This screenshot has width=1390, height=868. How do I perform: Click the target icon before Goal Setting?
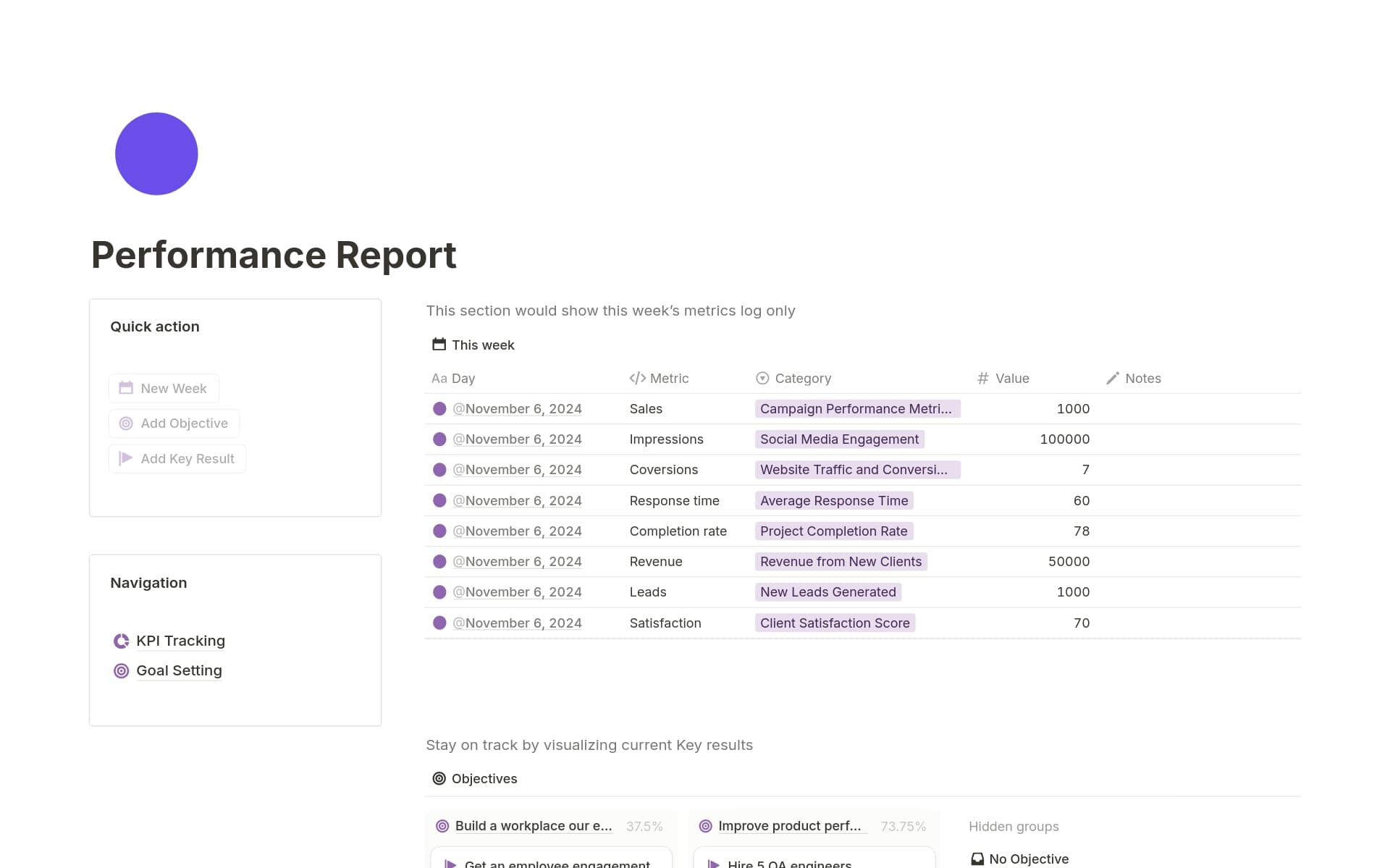(121, 670)
